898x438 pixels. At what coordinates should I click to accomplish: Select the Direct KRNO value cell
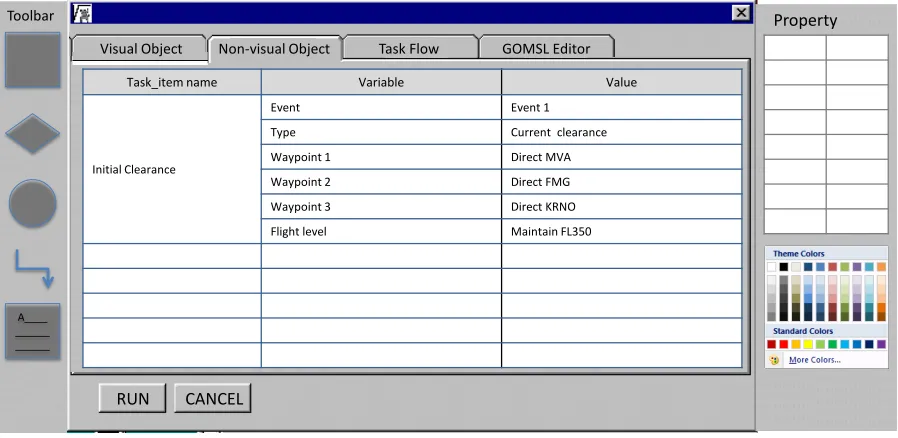[x=621, y=207]
